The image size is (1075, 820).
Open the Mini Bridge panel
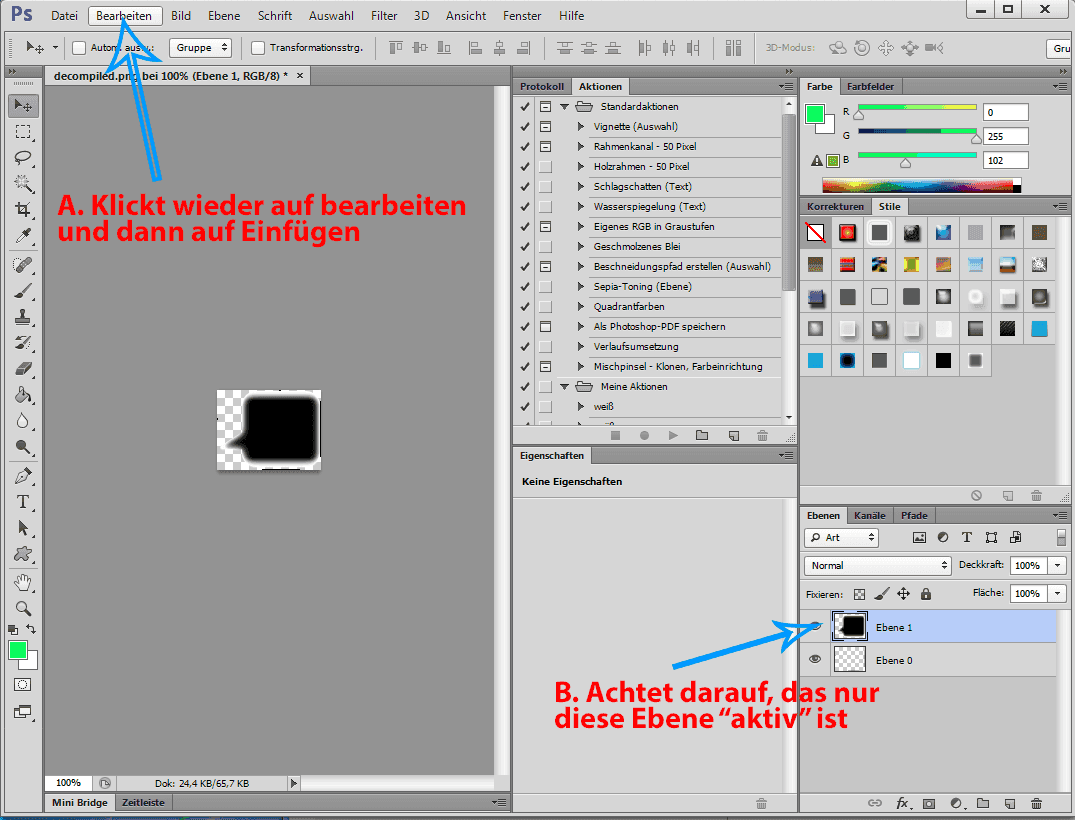(x=80, y=802)
